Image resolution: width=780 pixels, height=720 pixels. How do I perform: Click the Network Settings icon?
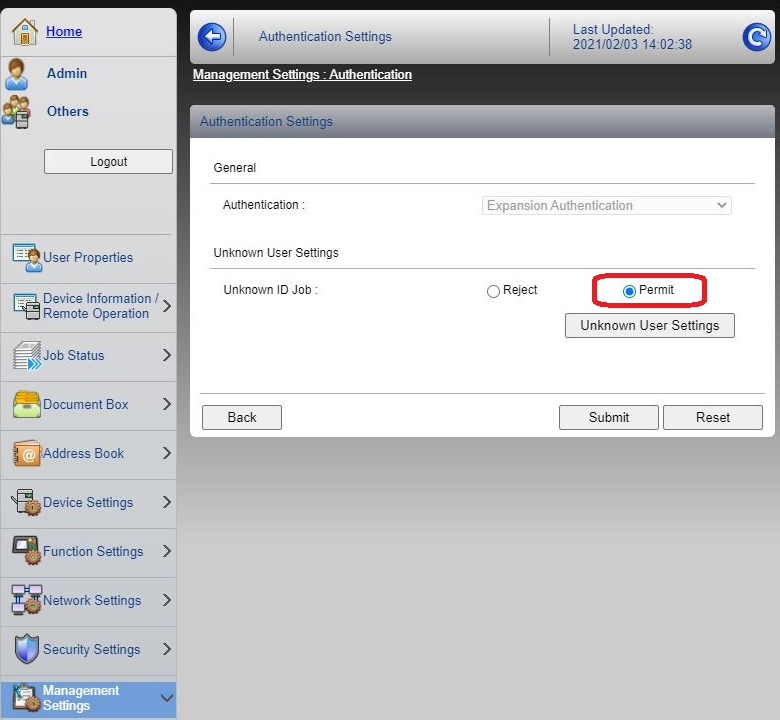(x=26, y=600)
